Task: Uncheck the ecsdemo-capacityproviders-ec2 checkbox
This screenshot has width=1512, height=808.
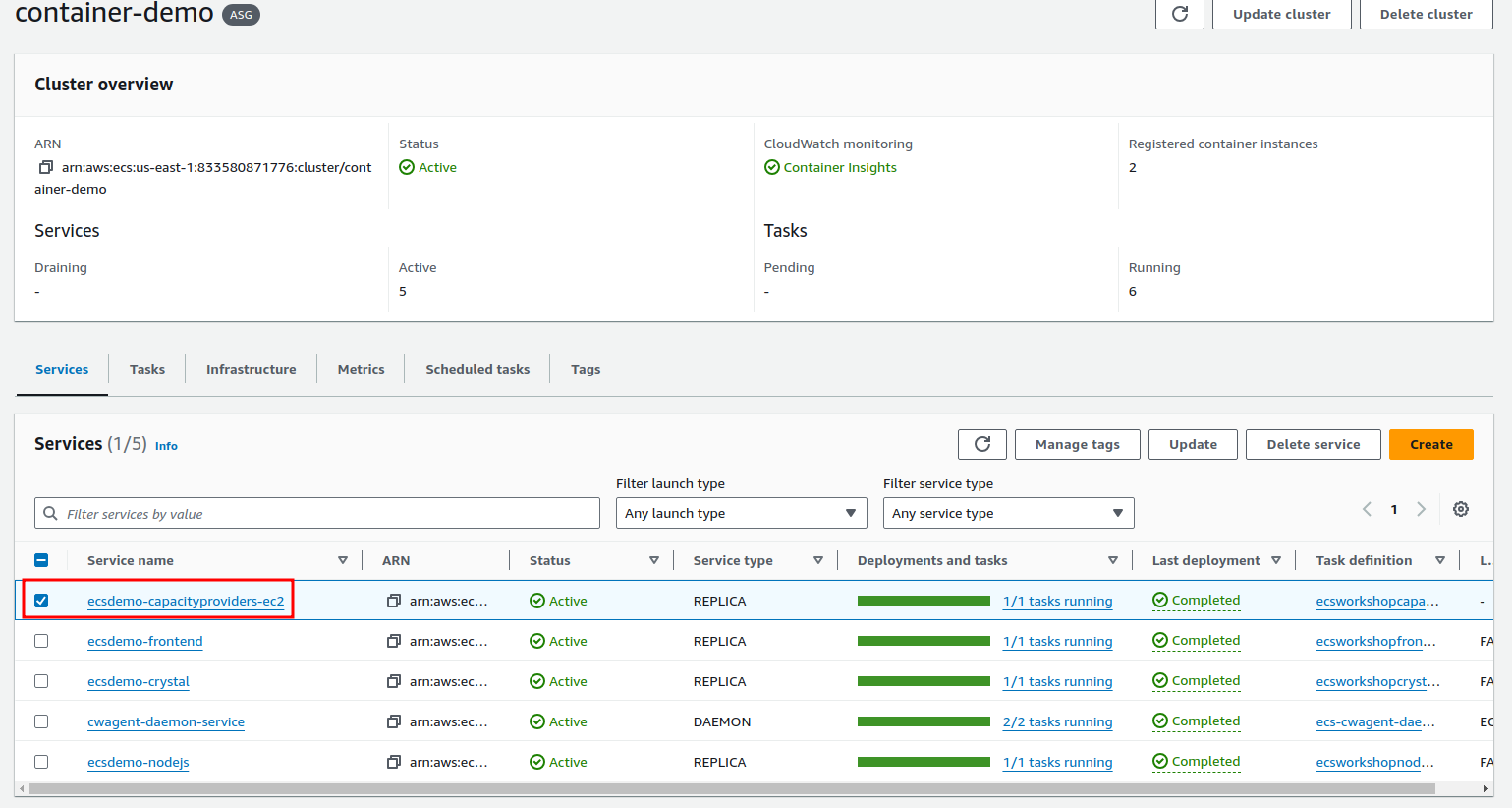Action: tap(41, 601)
